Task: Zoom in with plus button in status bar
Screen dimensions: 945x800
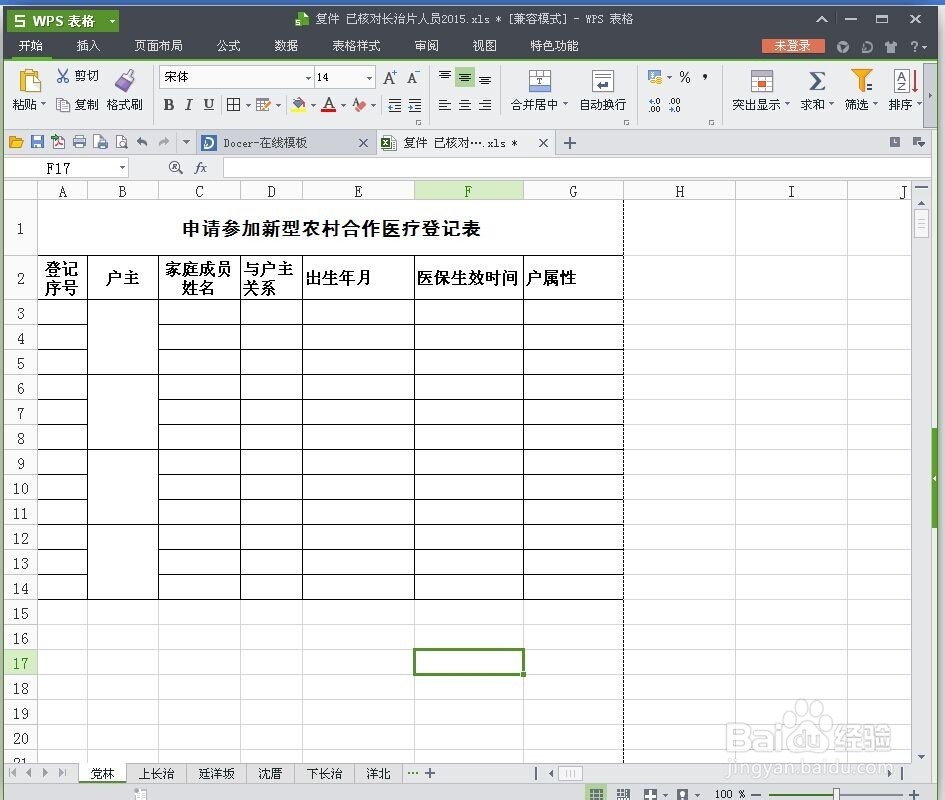Action: click(x=914, y=795)
